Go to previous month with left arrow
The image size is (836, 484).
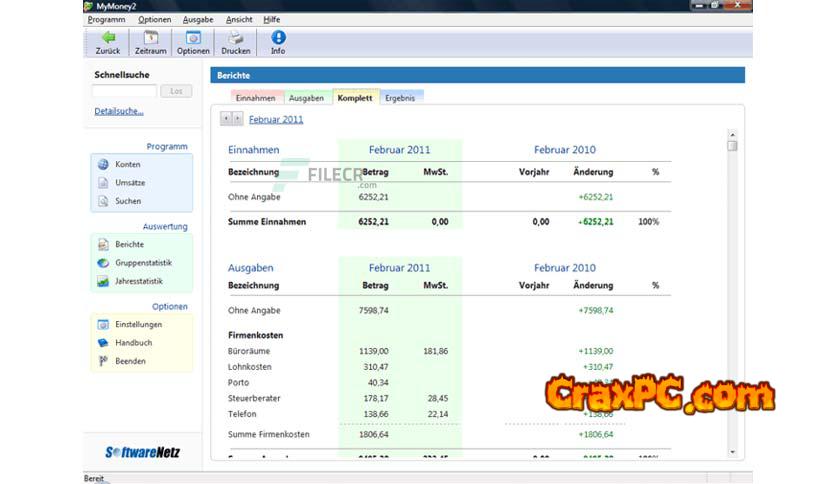(x=226, y=119)
